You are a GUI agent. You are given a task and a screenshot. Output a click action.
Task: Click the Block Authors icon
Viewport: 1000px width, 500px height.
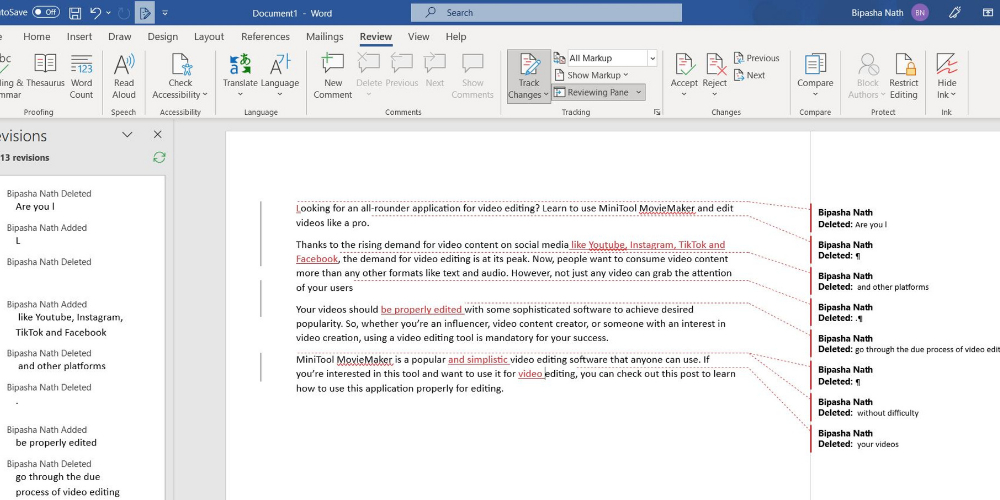point(867,64)
